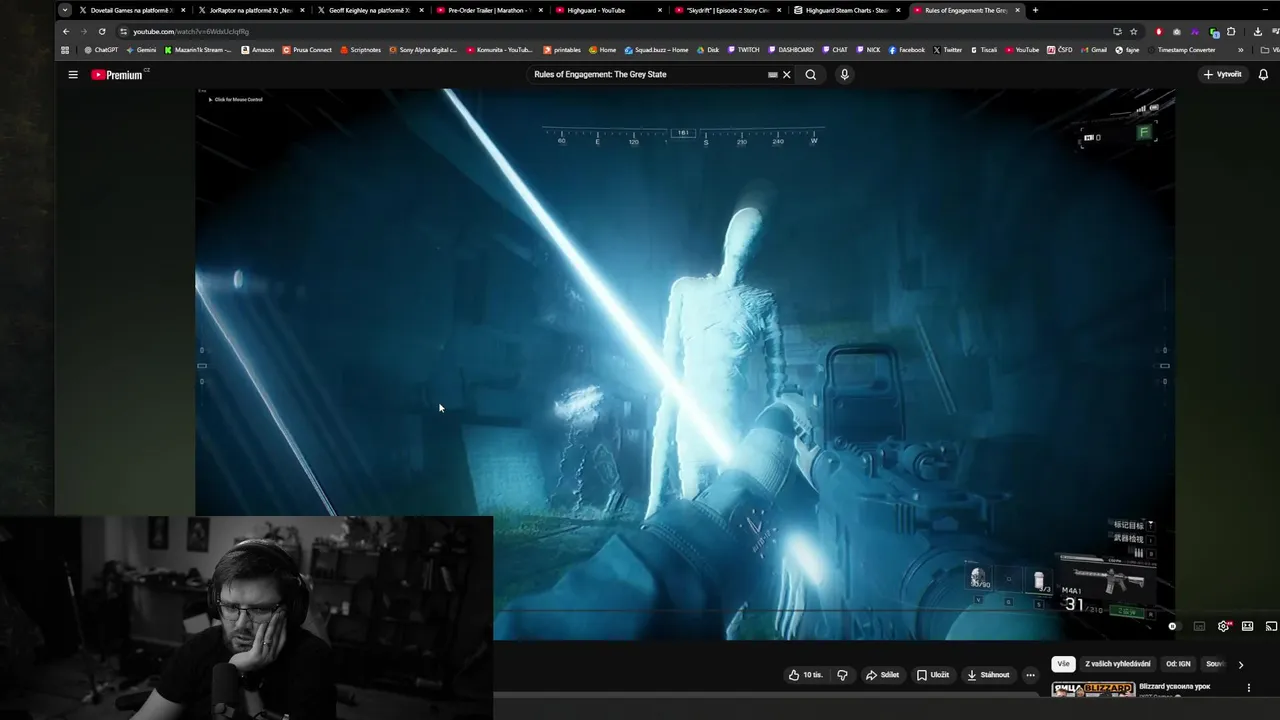1280x720 pixels.
Task: Open the DASHBOARD bookmark
Action: point(790,50)
